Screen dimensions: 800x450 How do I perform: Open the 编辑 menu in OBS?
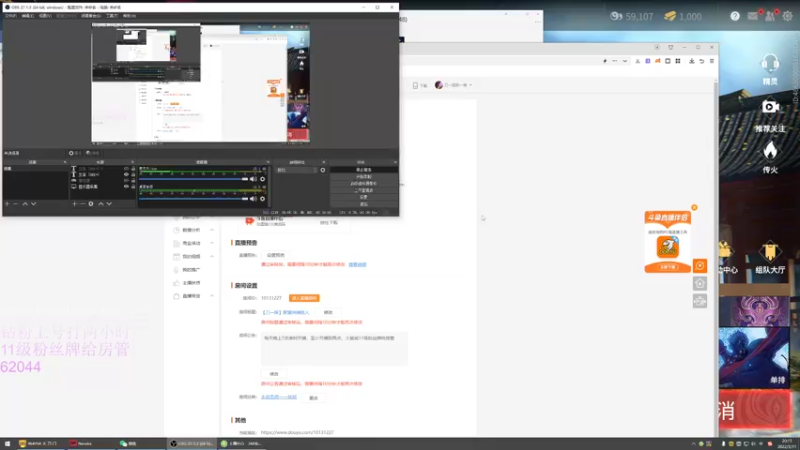point(28,16)
